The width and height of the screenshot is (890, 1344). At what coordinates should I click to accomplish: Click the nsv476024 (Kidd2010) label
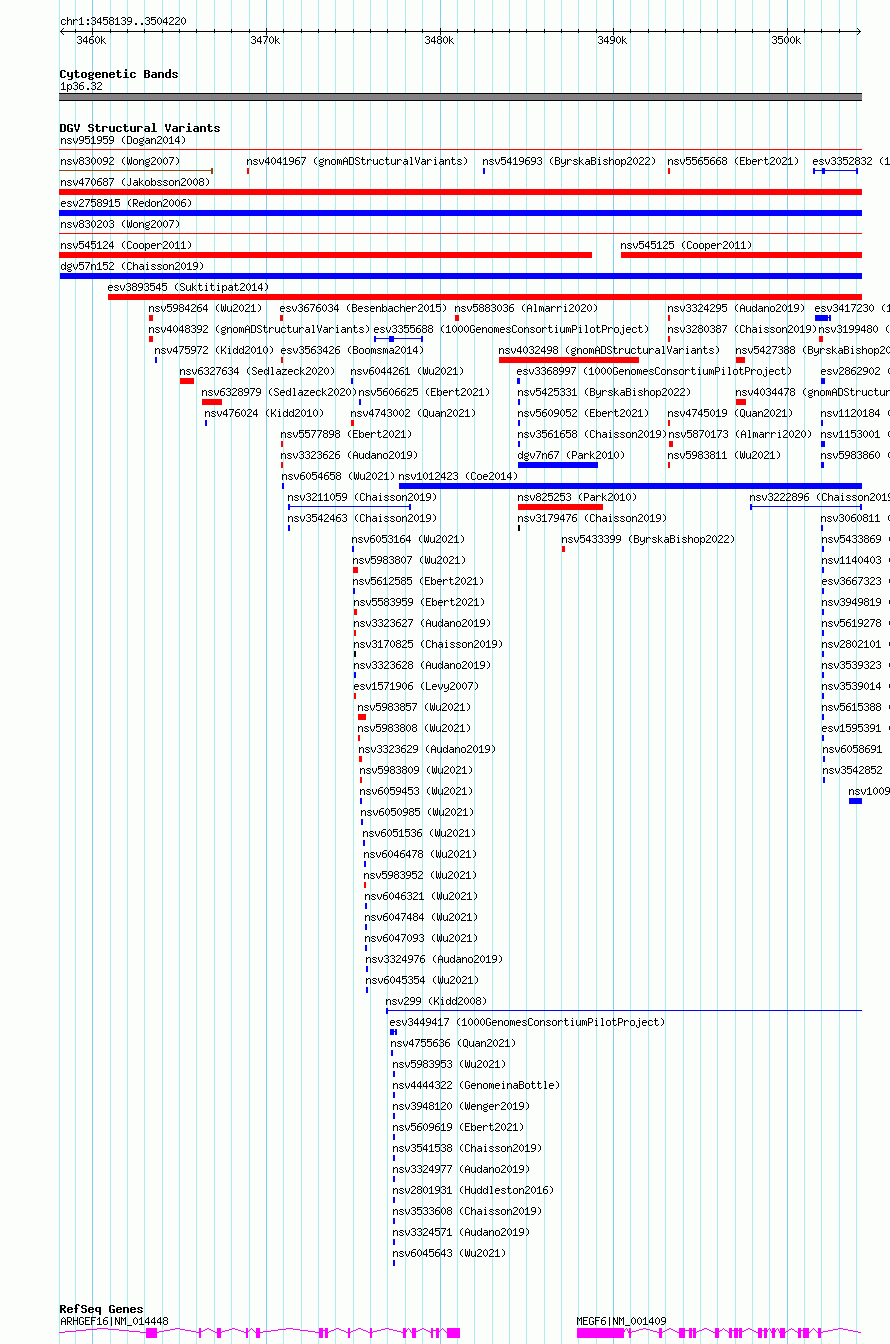[x=264, y=413]
